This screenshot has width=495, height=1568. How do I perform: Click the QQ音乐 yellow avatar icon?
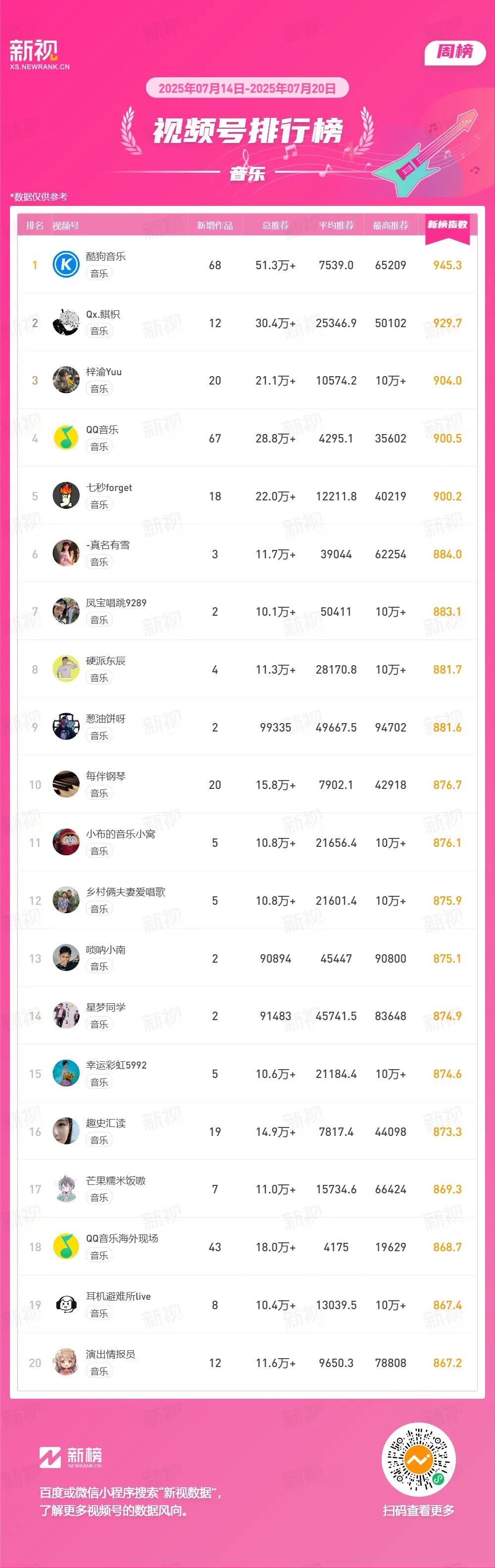66,438
